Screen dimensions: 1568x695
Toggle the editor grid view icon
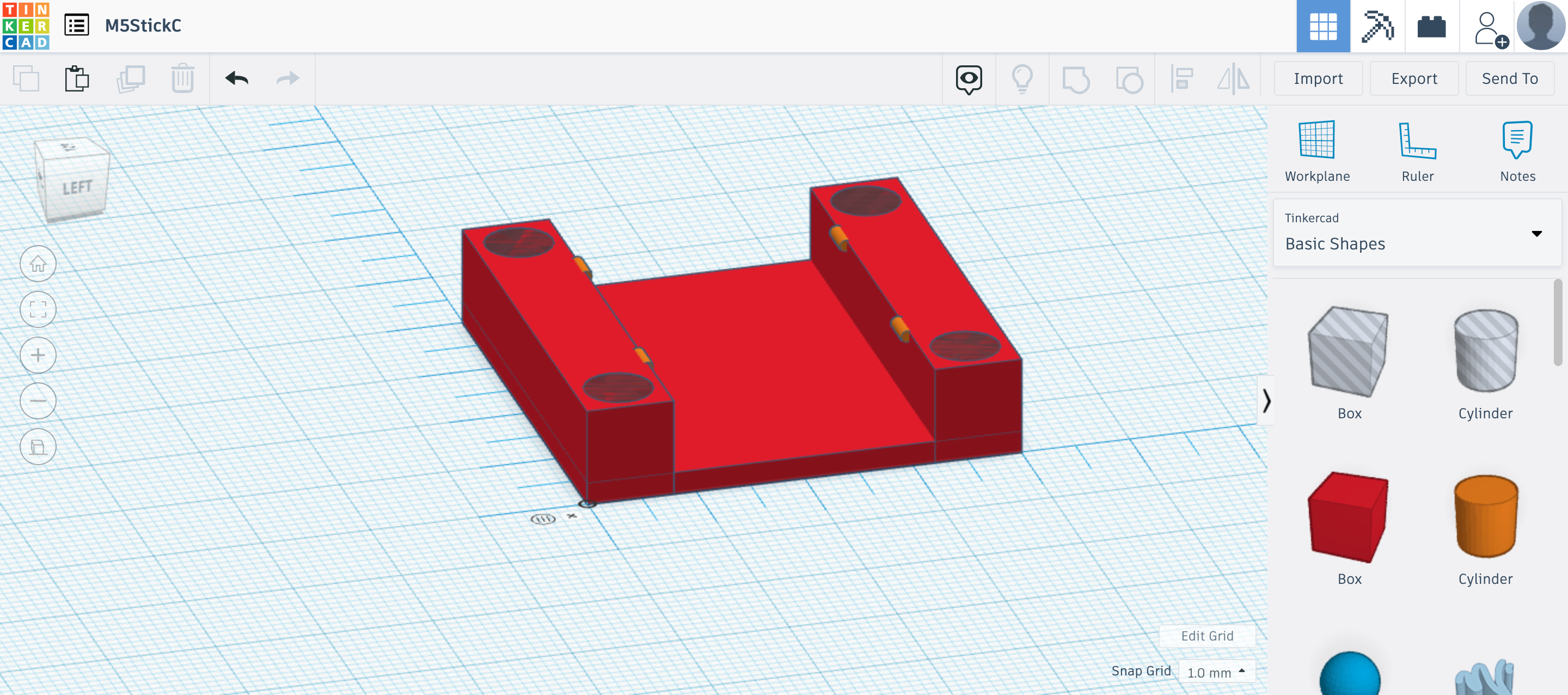point(1324,26)
